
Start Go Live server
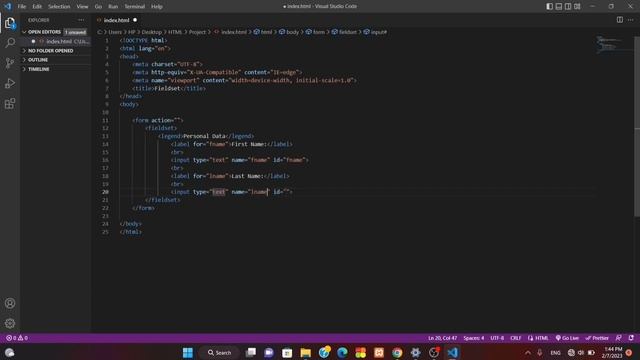[x=567, y=338]
